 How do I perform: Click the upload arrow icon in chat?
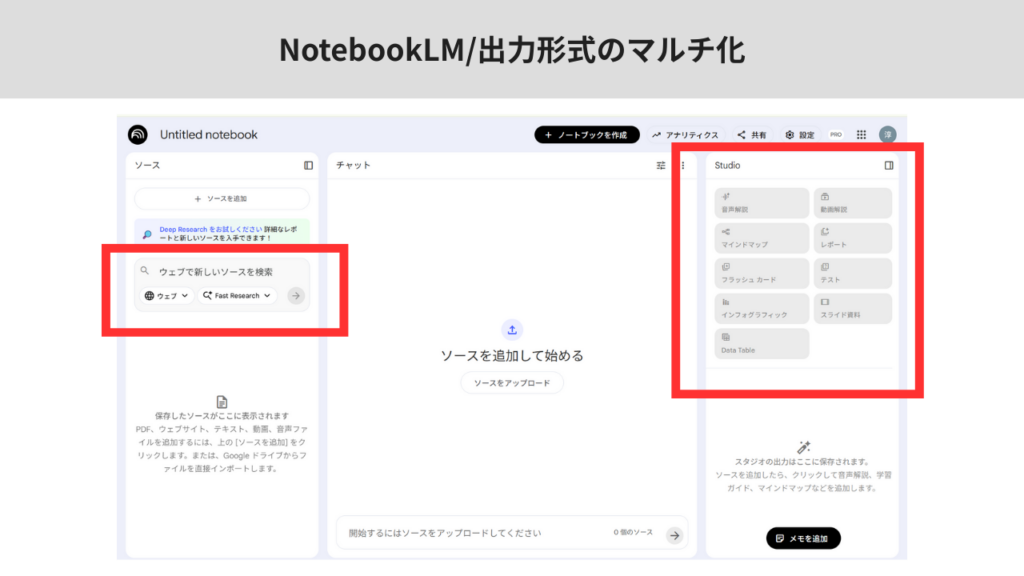pyautogui.click(x=512, y=330)
